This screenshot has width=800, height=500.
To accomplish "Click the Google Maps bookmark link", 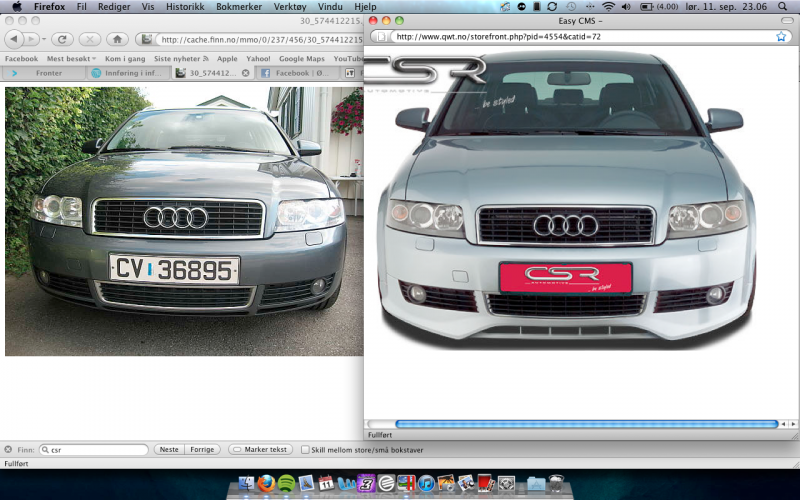I will tap(301, 59).
